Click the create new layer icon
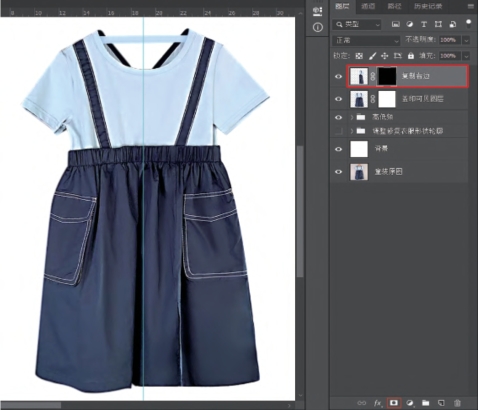Viewport: 478px width, 410px height. pyautogui.click(x=441, y=403)
